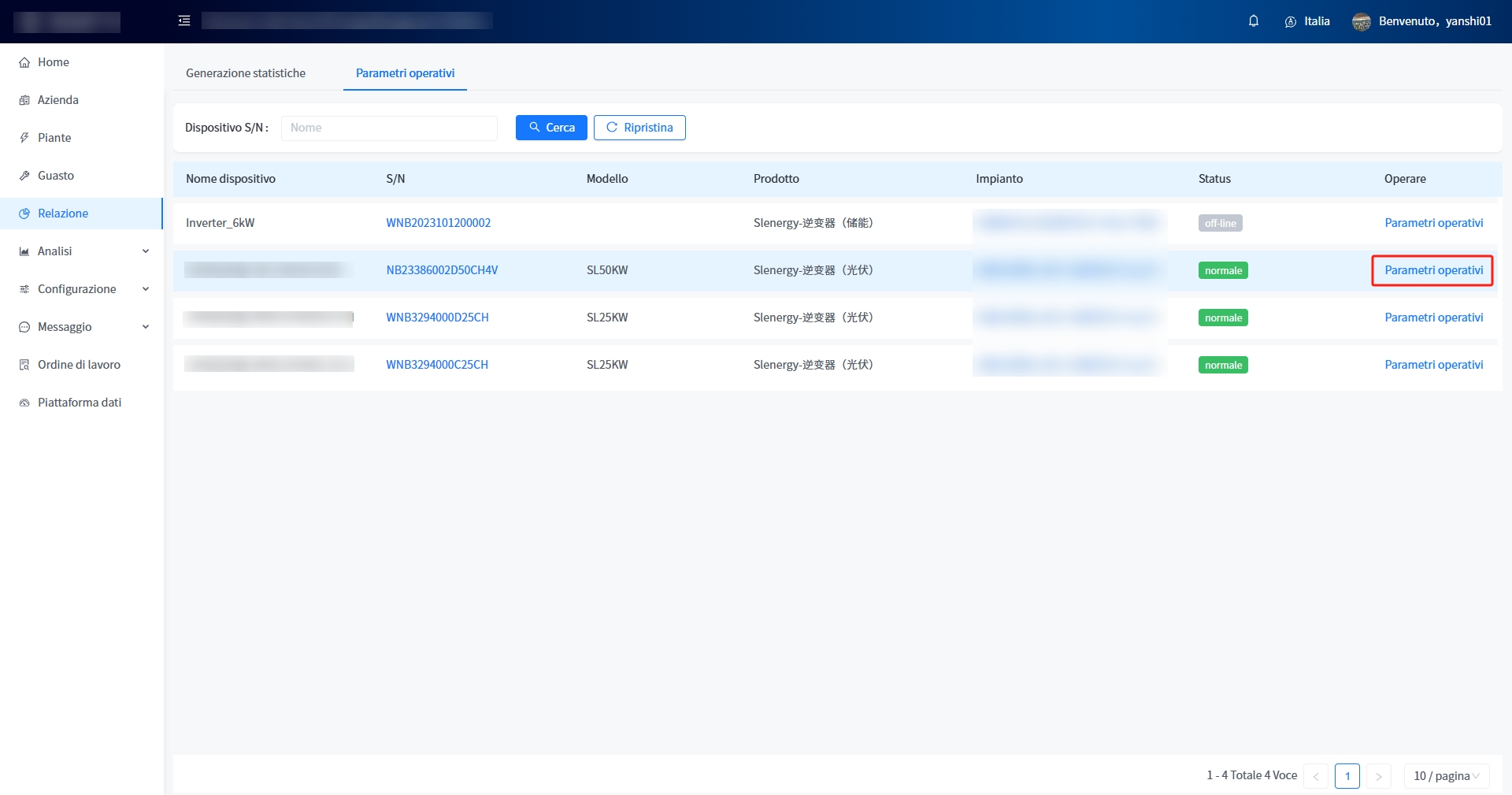
Task: Click normale status in NB23386002D50CH4V row
Action: [1223, 270]
